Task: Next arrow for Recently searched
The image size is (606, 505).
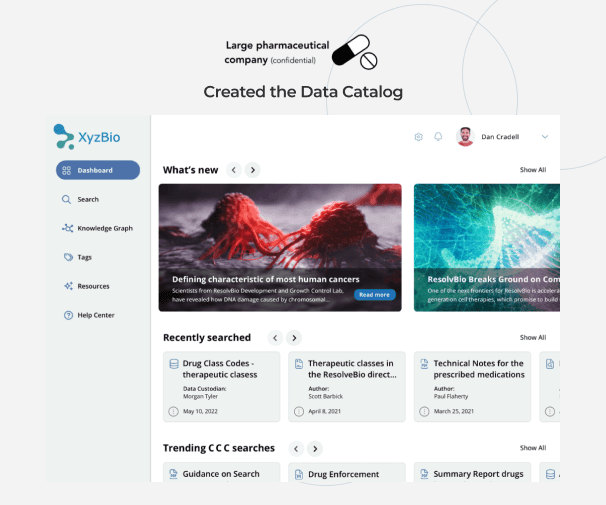Action: tap(294, 338)
